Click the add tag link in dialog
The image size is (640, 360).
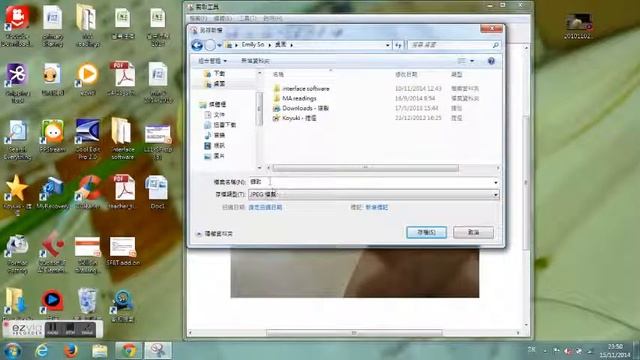click(376, 207)
